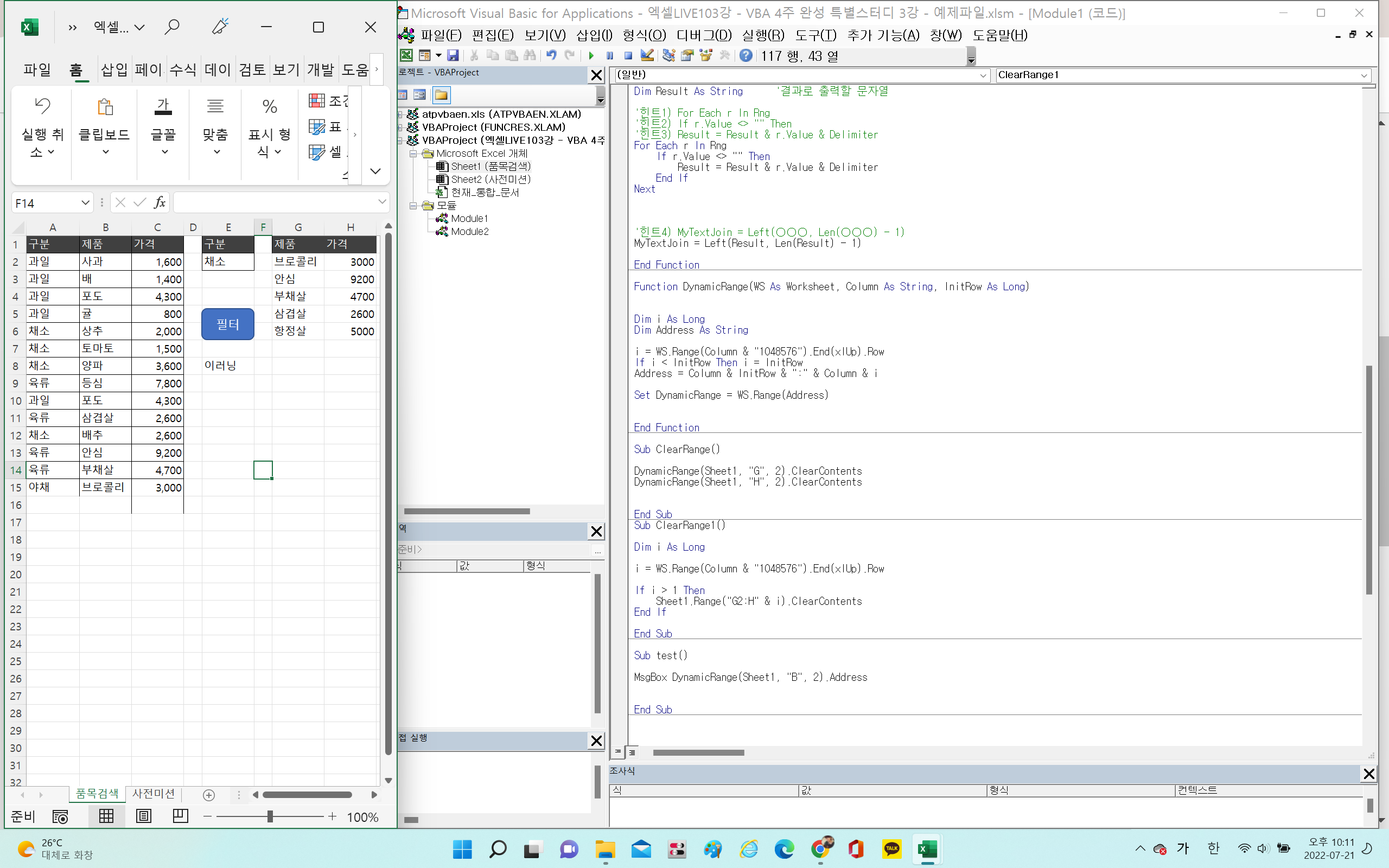Toggle Folders view in the Project pane
The image size is (1389, 868).
click(x=441, y=95)
